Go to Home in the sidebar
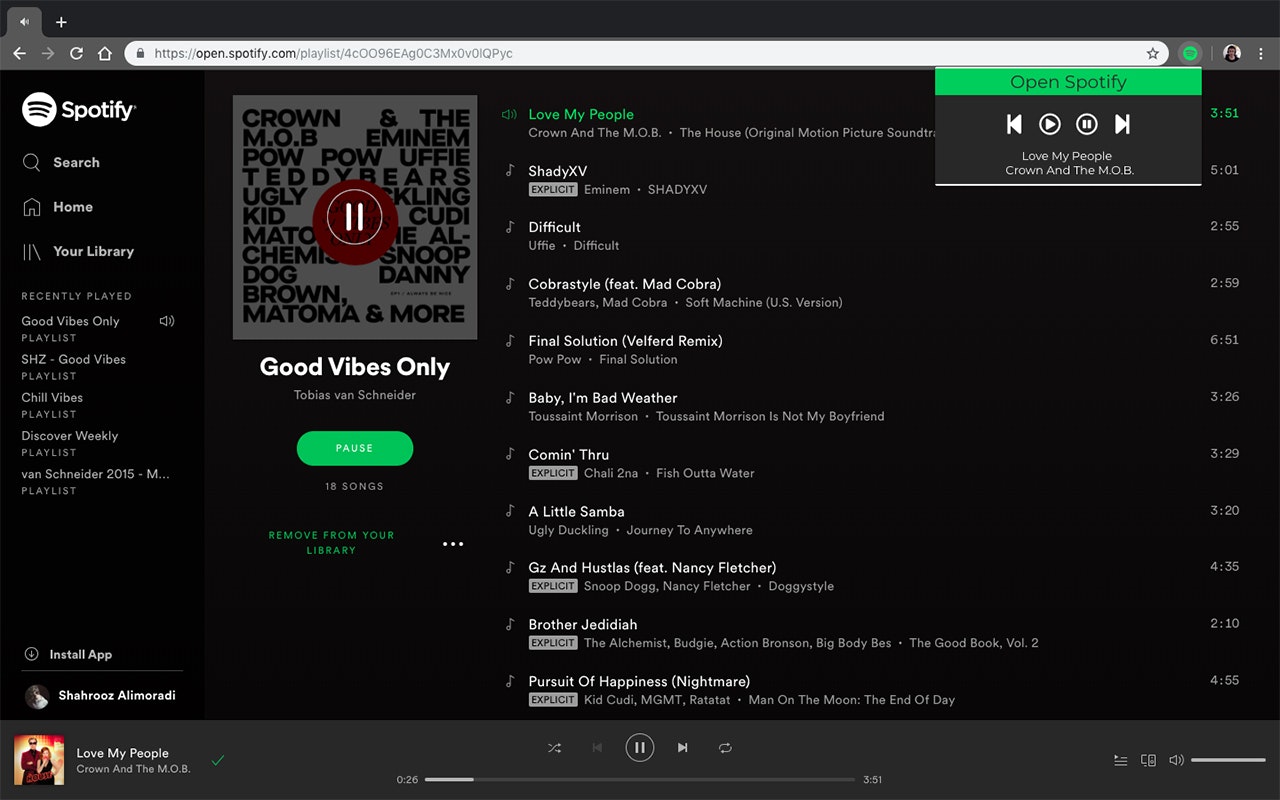 (57, 207)
